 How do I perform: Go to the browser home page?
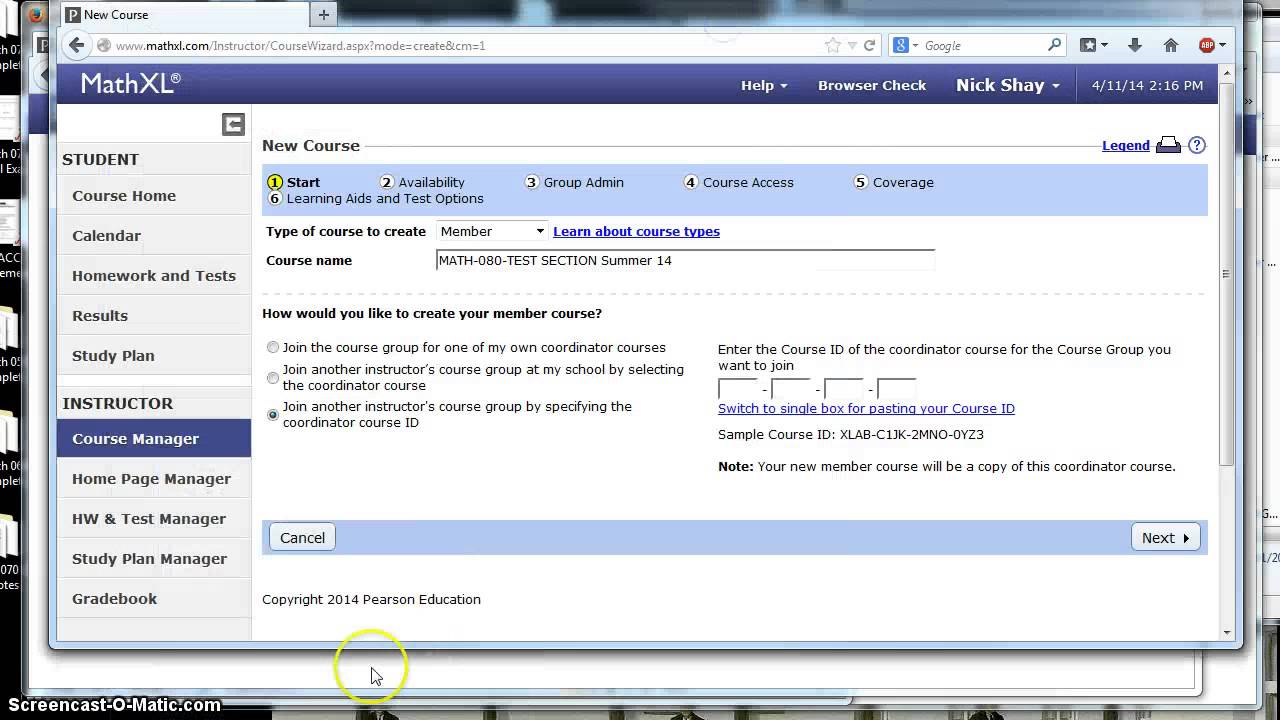(x=1170, y=45)
